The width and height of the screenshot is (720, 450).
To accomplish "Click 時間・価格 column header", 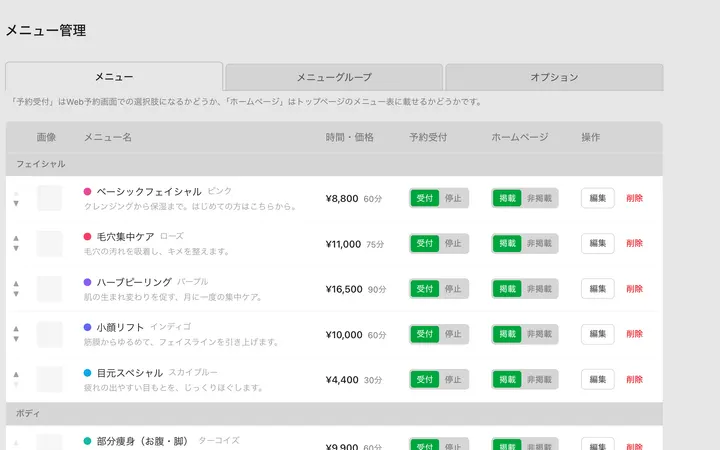I will [349, 137].
